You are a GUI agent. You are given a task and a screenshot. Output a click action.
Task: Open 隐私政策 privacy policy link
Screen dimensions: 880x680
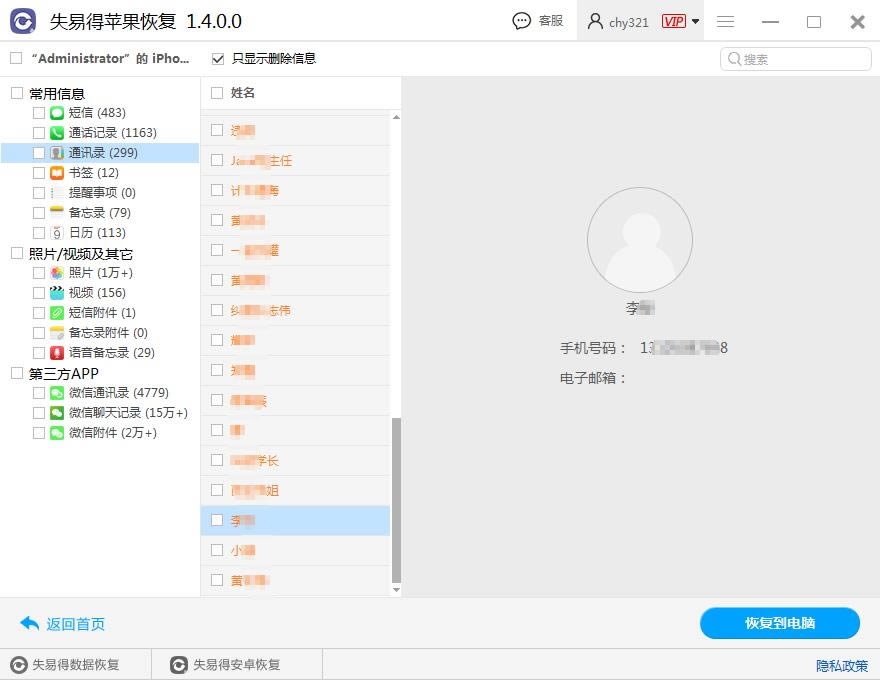(x=842, y=665)
